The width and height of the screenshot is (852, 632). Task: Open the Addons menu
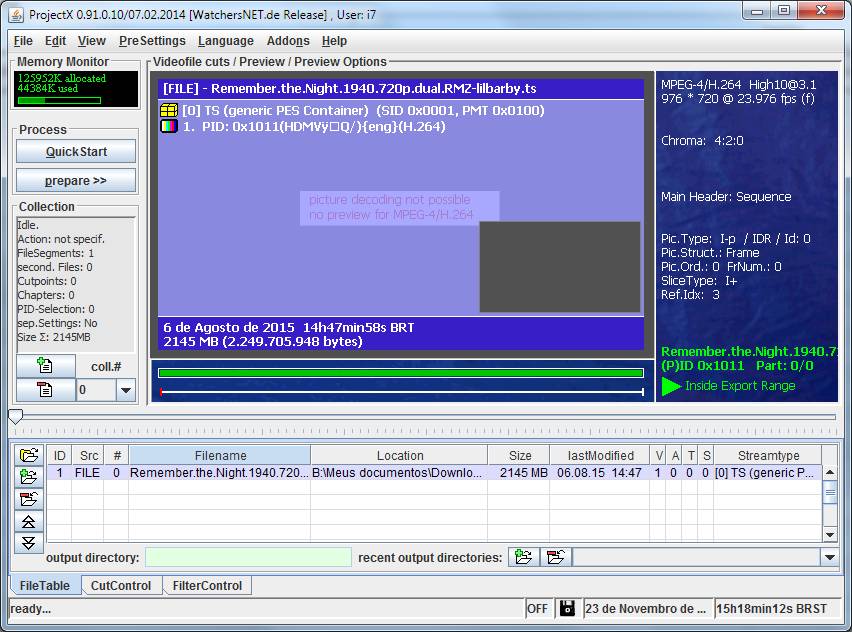coord(288,41)
